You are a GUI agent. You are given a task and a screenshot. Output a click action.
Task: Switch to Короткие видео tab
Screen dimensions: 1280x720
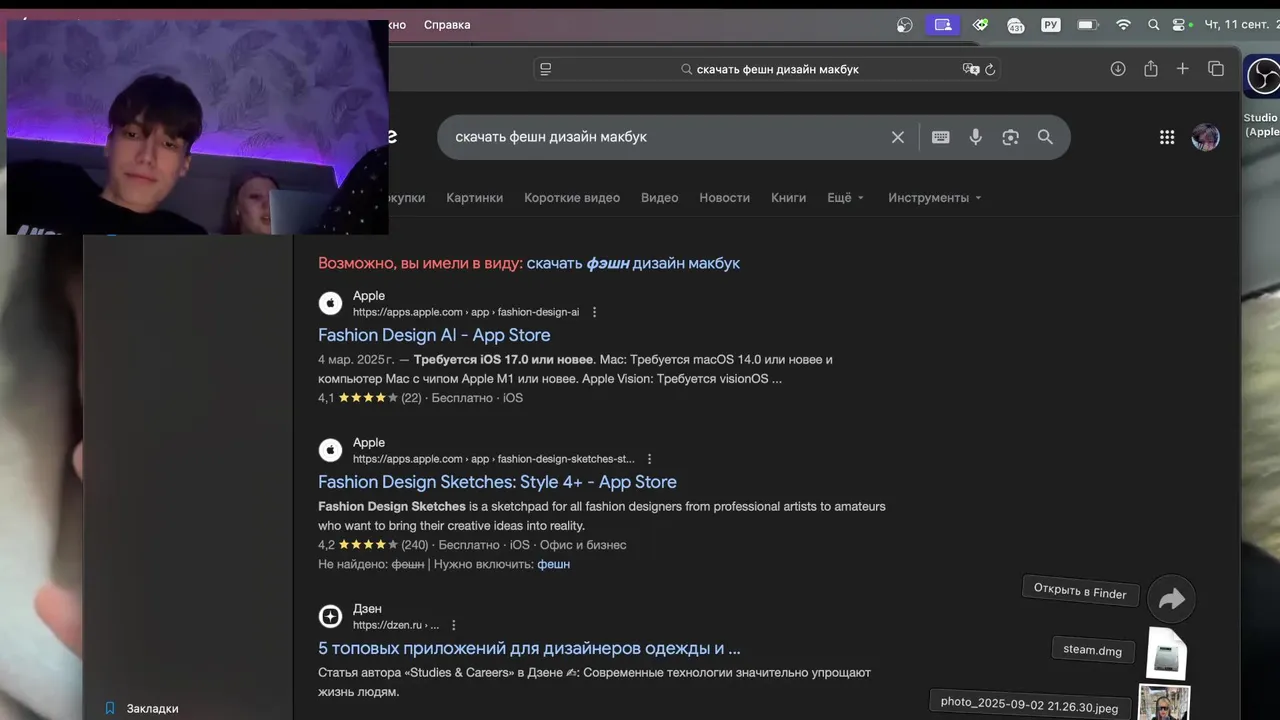pyautogui.click(x=572, y=198)
